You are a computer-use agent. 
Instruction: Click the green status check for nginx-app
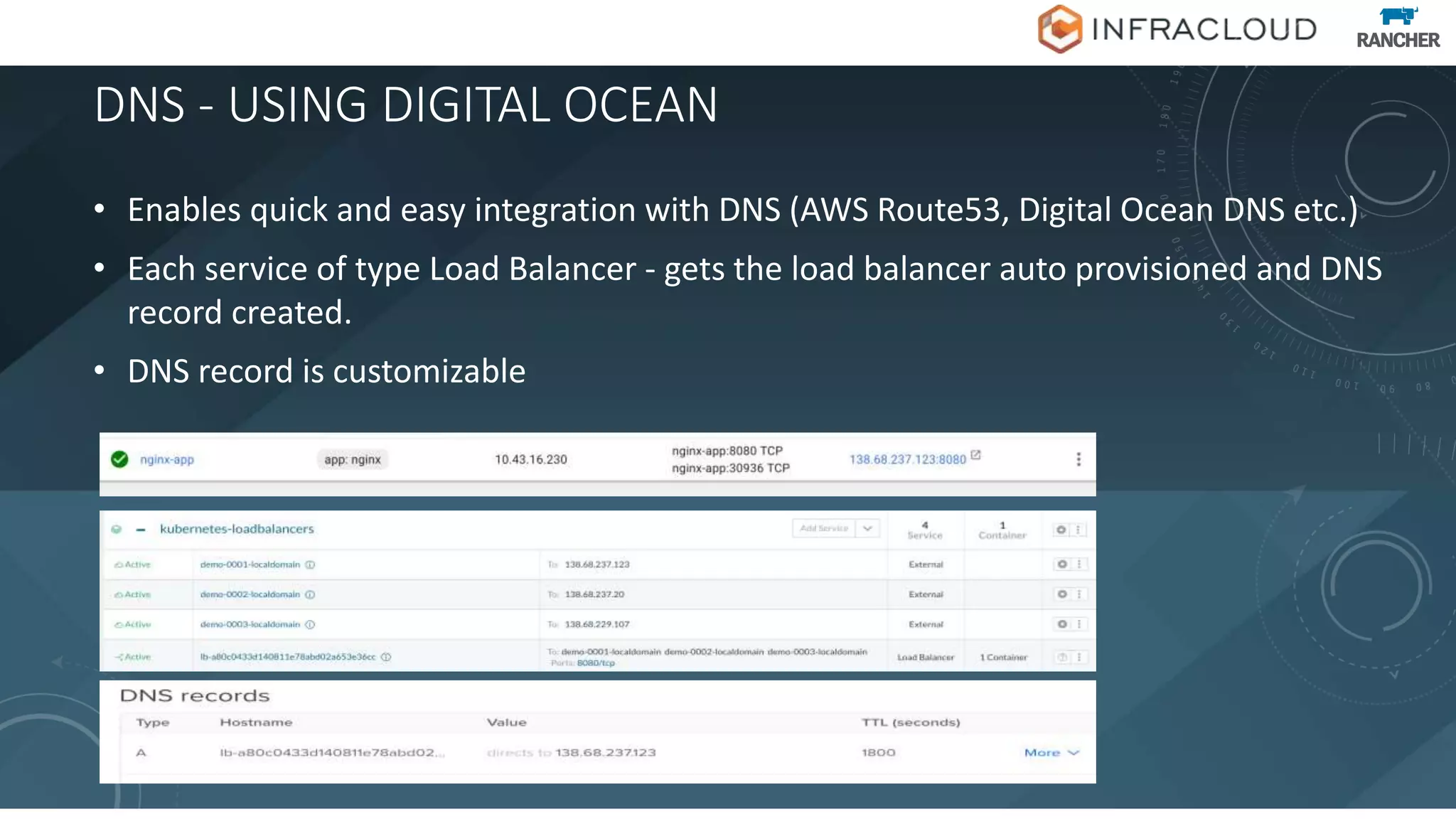pyautogui.click(x=119, y=459)
